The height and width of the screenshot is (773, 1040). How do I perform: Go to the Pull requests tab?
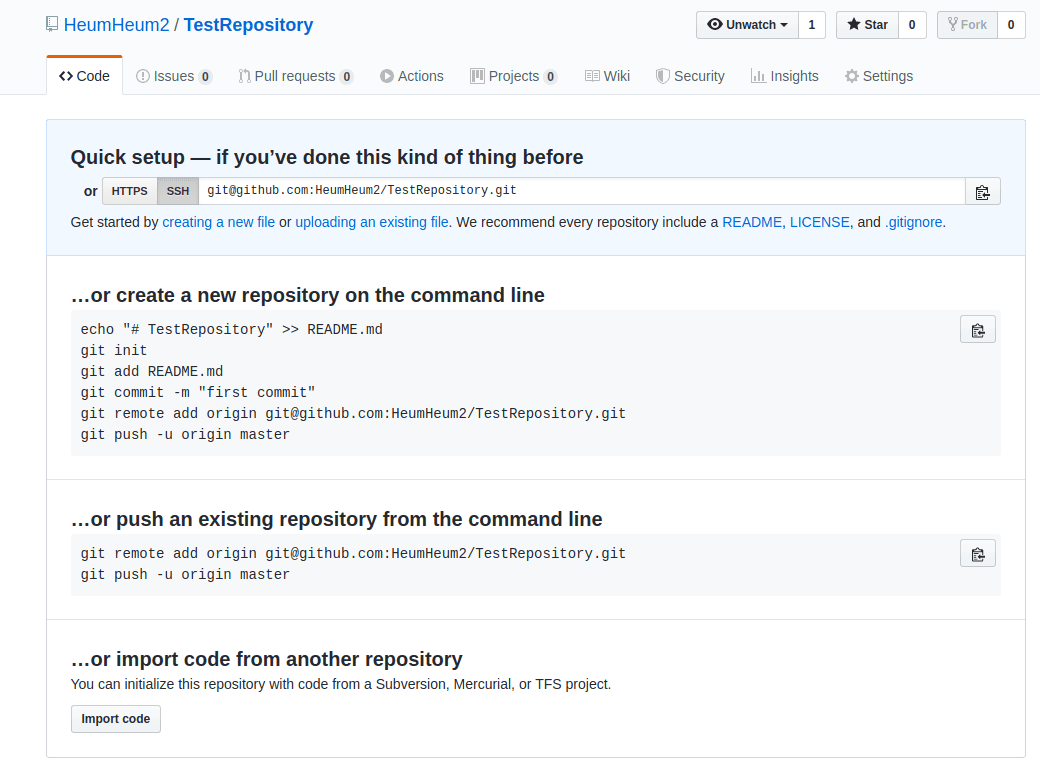[295, 76]
